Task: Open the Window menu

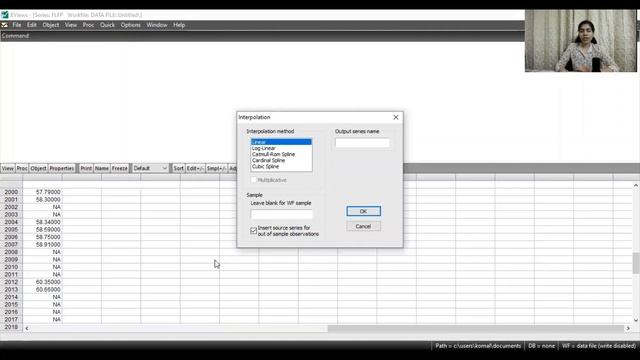Action: [x=157, y=25]
